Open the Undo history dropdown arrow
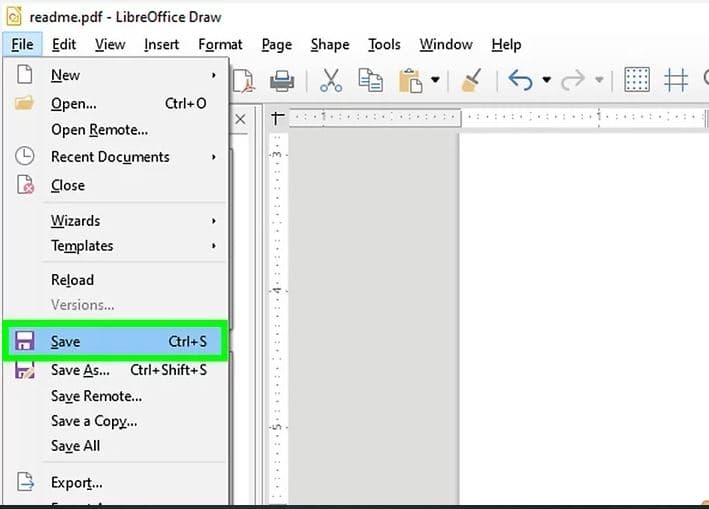 point(547,80)
